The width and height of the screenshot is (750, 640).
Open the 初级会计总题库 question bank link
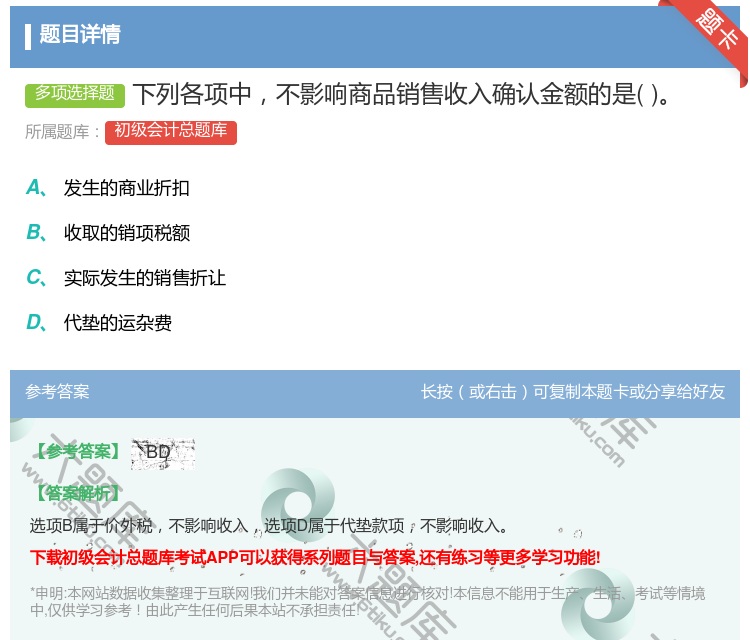(x=171, y=132)
